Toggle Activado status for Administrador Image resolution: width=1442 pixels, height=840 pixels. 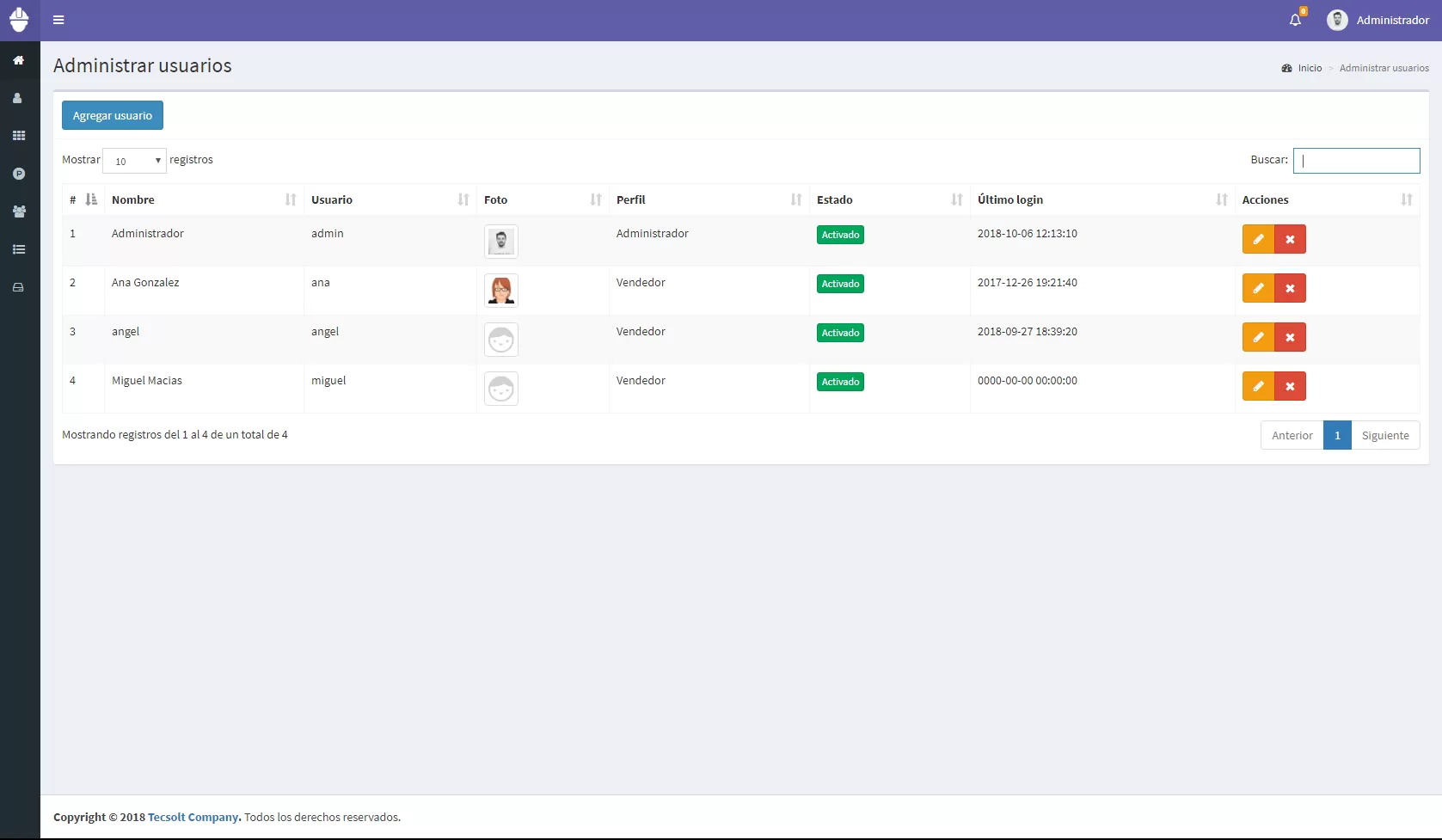(840, 235)
